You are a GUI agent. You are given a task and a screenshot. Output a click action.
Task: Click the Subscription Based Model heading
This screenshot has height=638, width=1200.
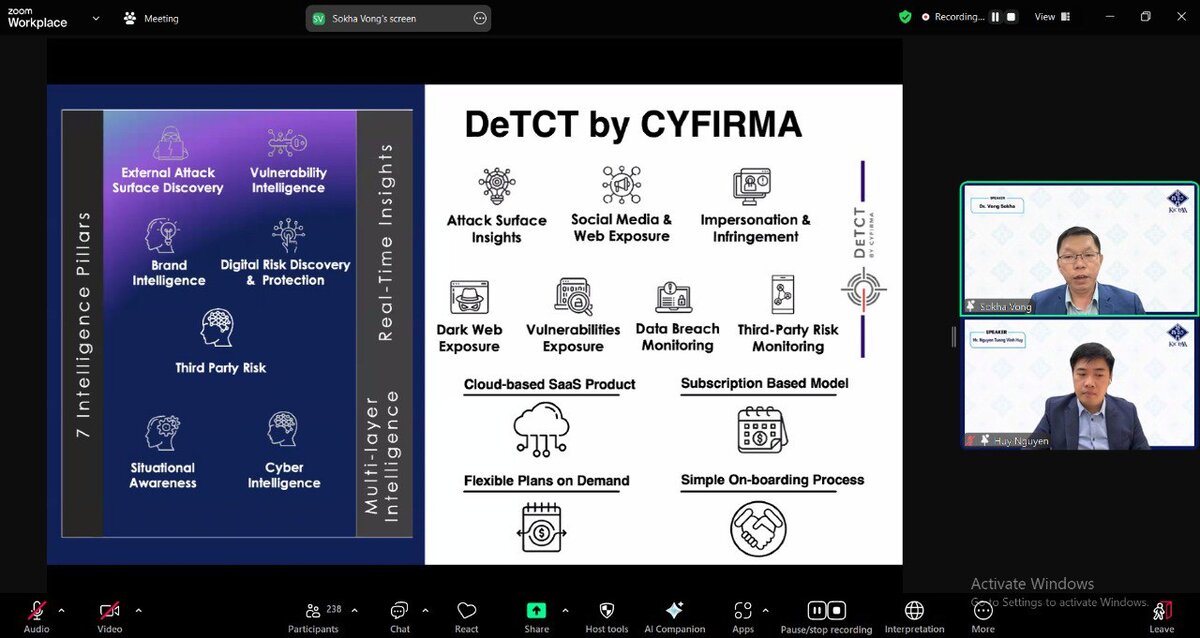[x=765, y=383]
